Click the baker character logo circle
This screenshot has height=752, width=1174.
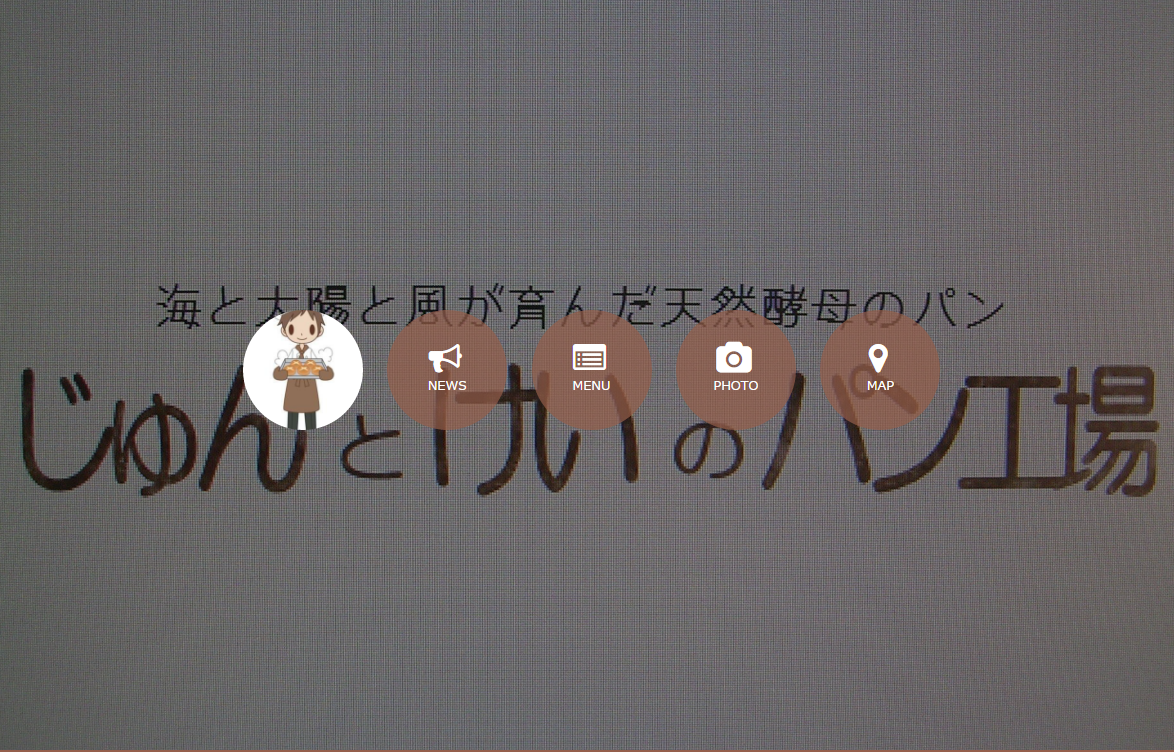point(303,369)
